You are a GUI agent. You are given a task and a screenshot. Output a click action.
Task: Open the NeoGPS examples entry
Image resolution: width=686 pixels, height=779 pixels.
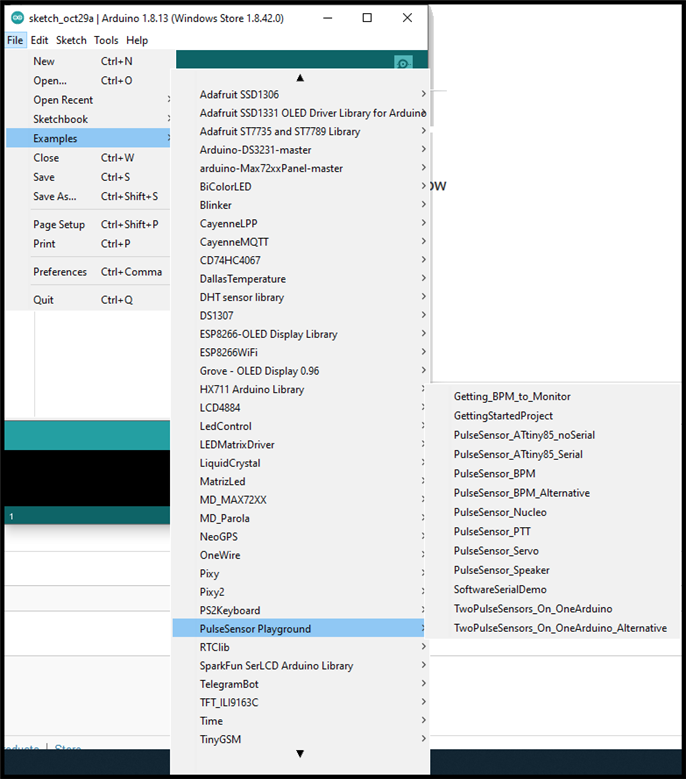coord(301,537)
